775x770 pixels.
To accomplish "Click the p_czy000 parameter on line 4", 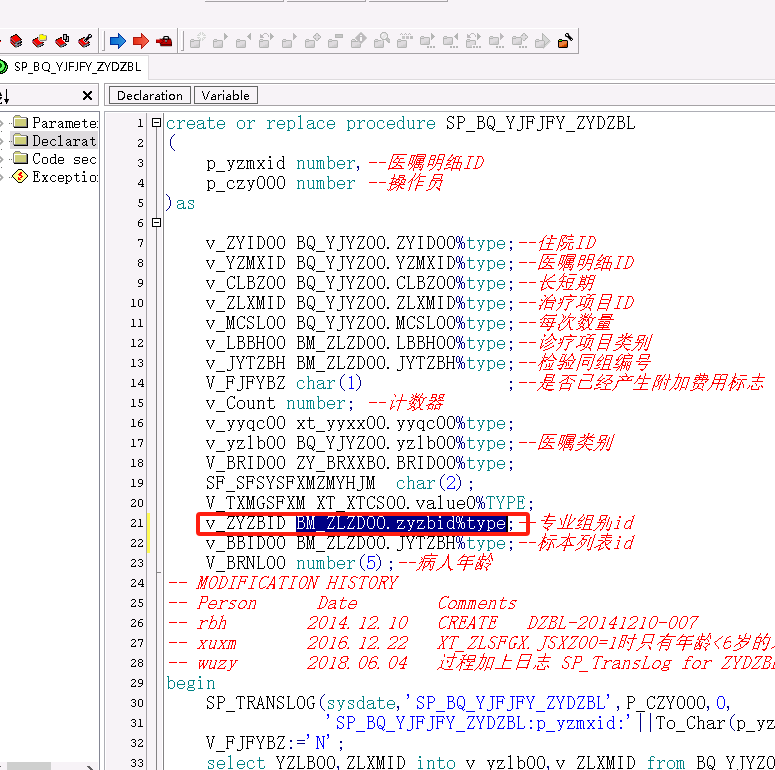I will (x=246, y=183).
